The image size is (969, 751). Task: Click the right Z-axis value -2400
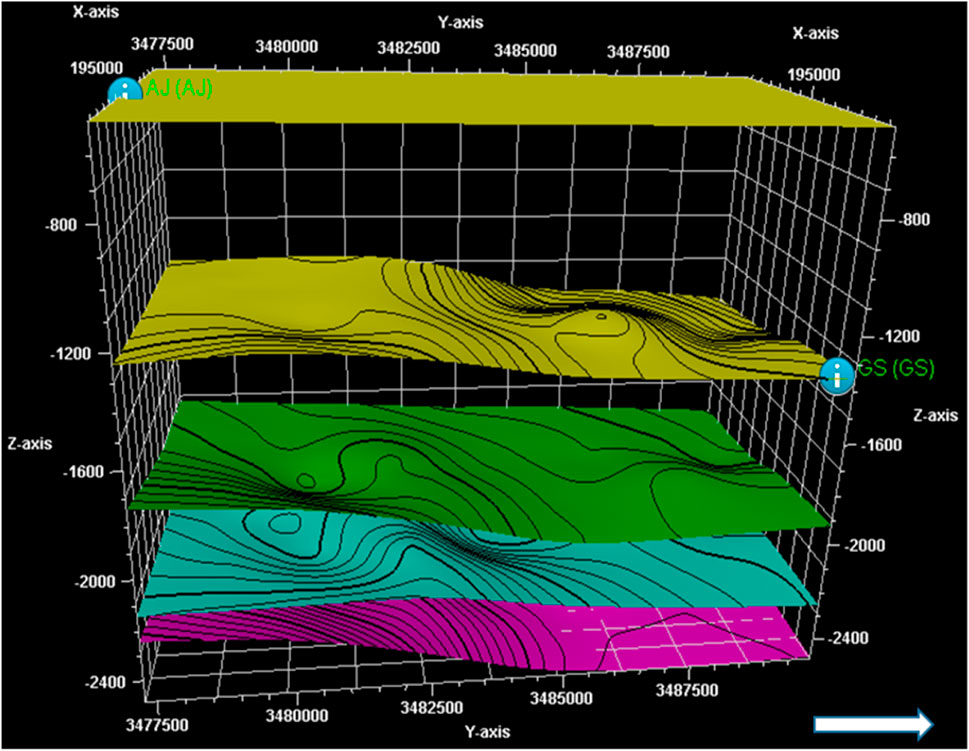847,638
